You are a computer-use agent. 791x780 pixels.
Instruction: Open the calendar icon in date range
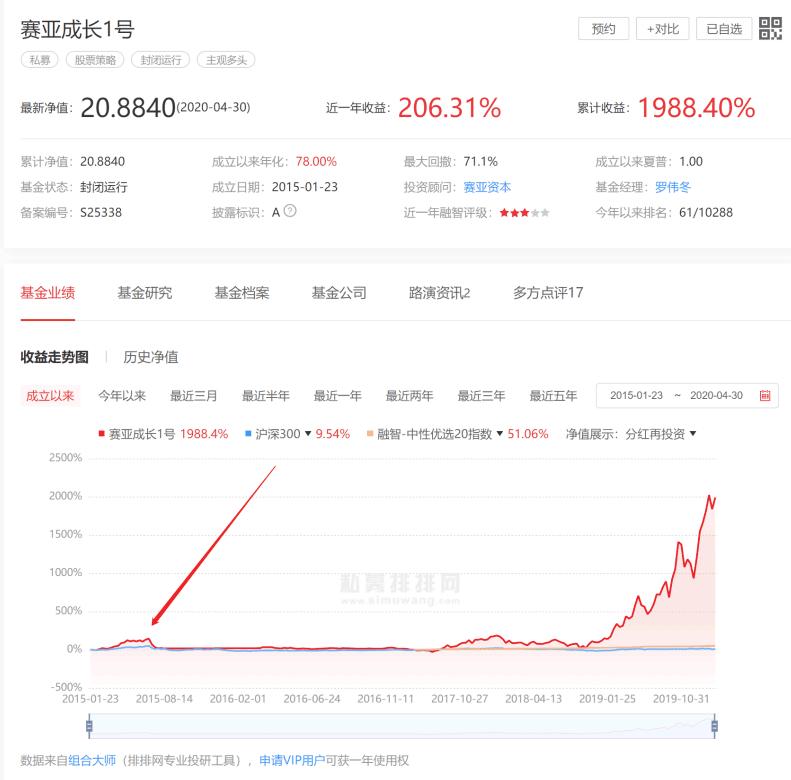click(x=765, y=396)
